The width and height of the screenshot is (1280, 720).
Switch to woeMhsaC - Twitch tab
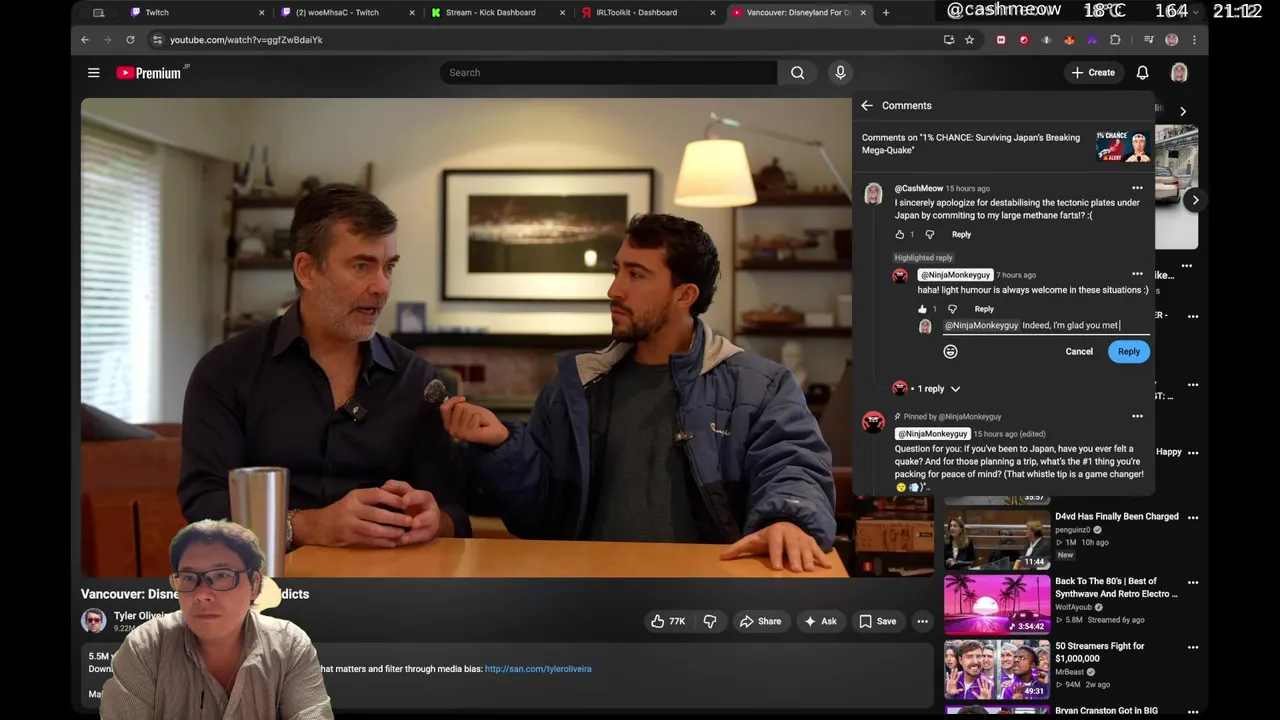pos(346,13)
